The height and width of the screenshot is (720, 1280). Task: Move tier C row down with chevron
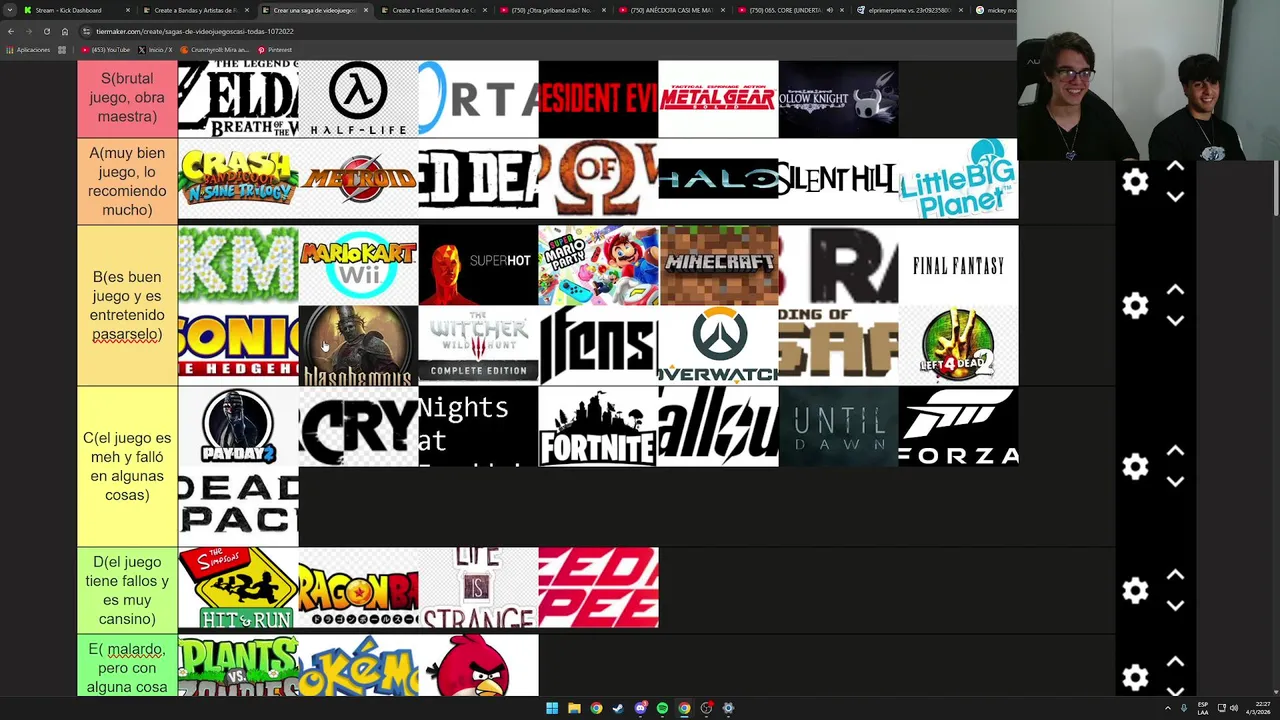[1175, 482]
